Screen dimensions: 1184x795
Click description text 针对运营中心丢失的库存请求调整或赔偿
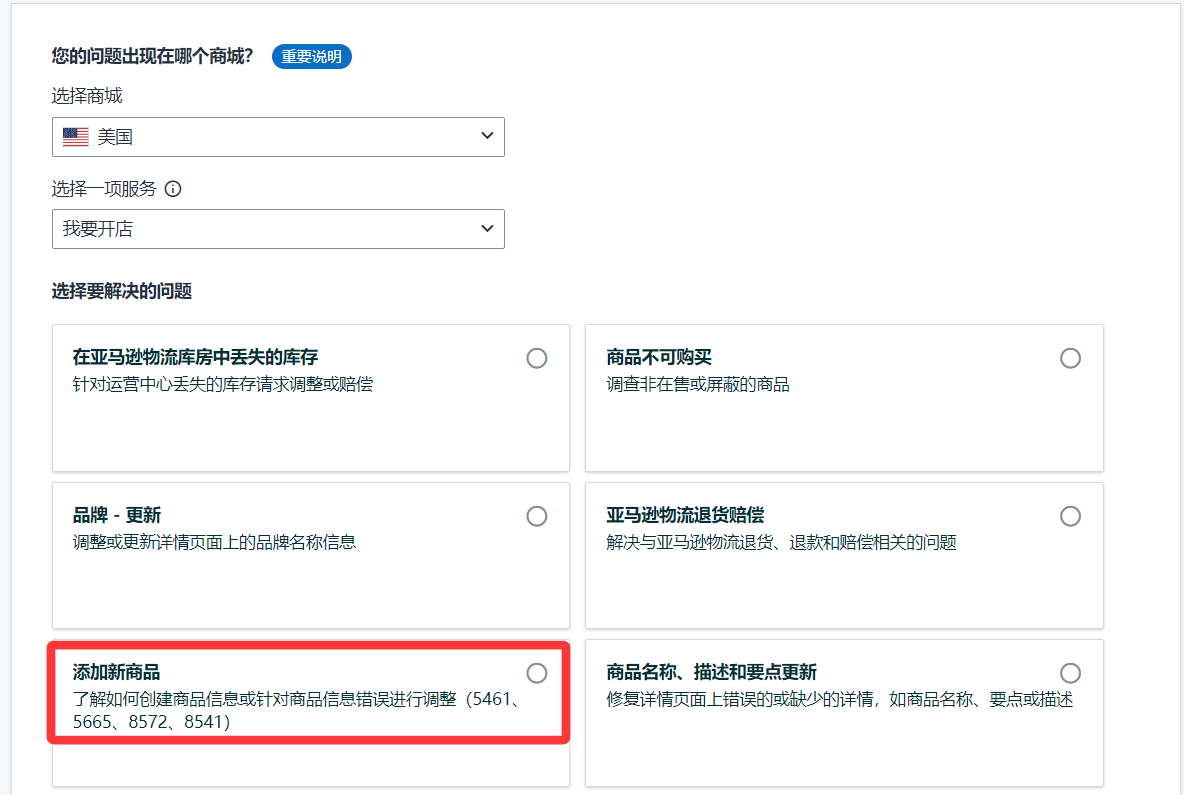[222, 384]
